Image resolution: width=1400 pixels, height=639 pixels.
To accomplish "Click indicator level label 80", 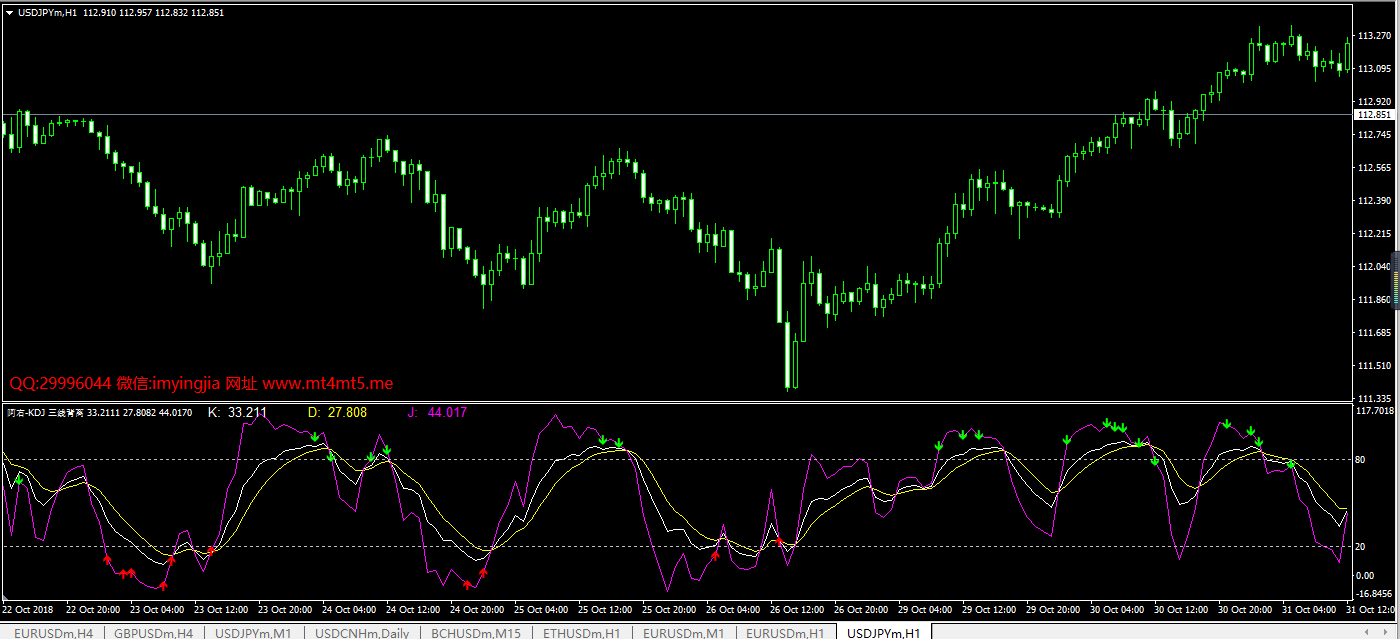I will (1362, 460).
